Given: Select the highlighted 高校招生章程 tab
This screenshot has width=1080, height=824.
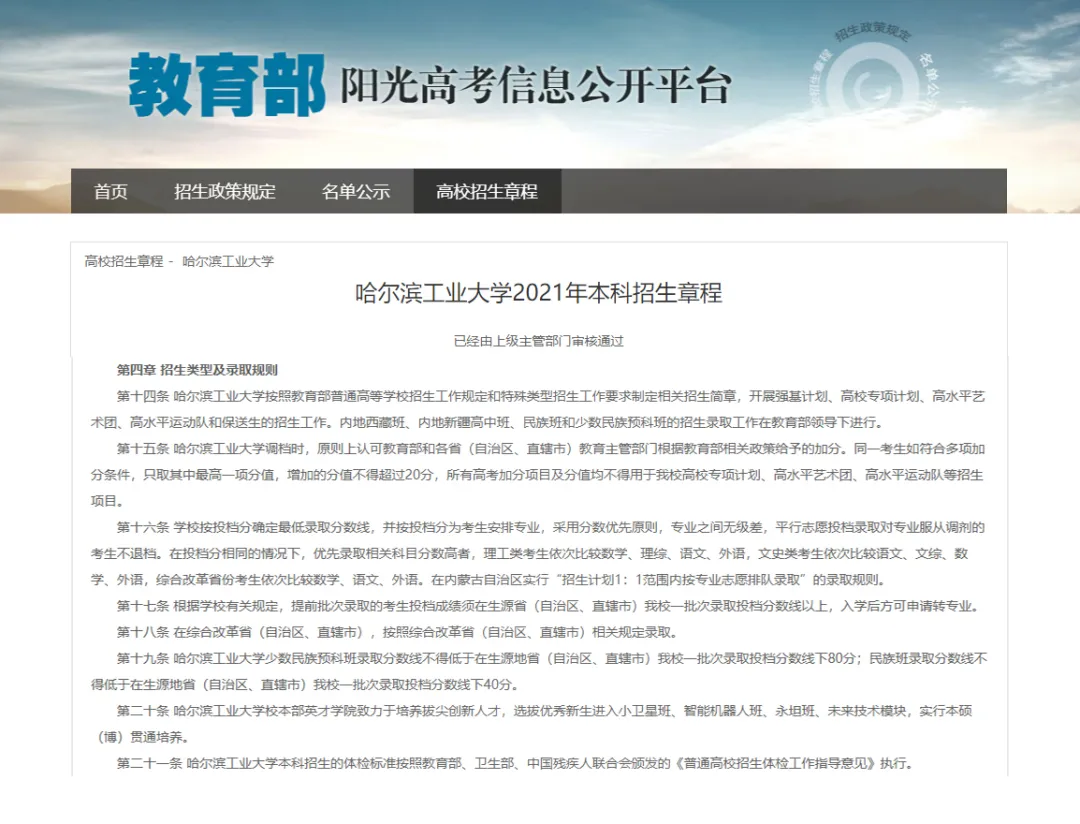Looking at the screenshot, I should [x=487, y=191].
